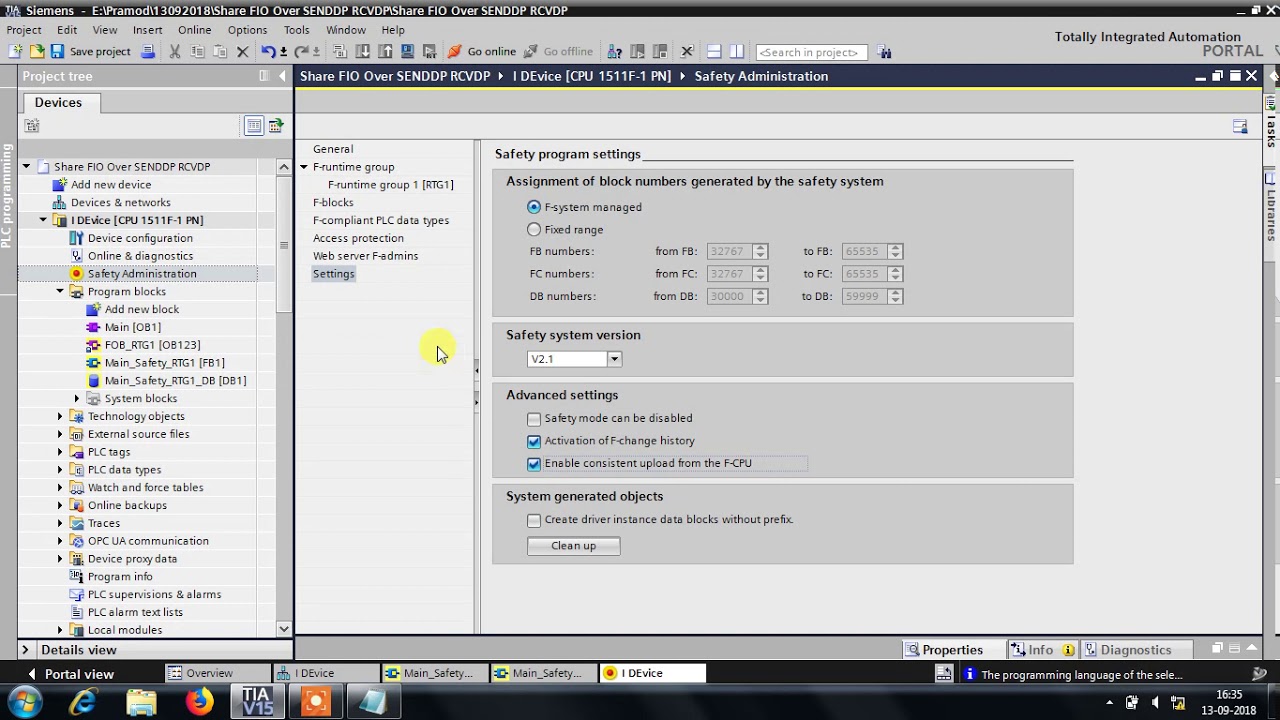
Task: Open the Insert menu
Action: click(147, 30)
